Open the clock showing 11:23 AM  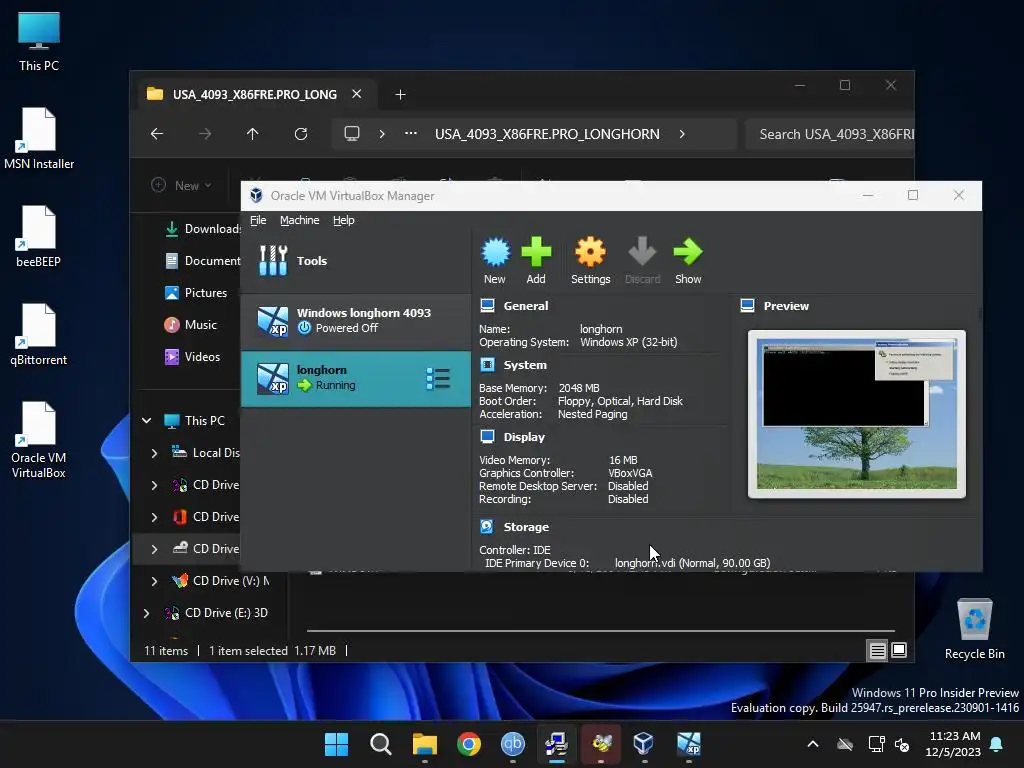tap(953, 744)
